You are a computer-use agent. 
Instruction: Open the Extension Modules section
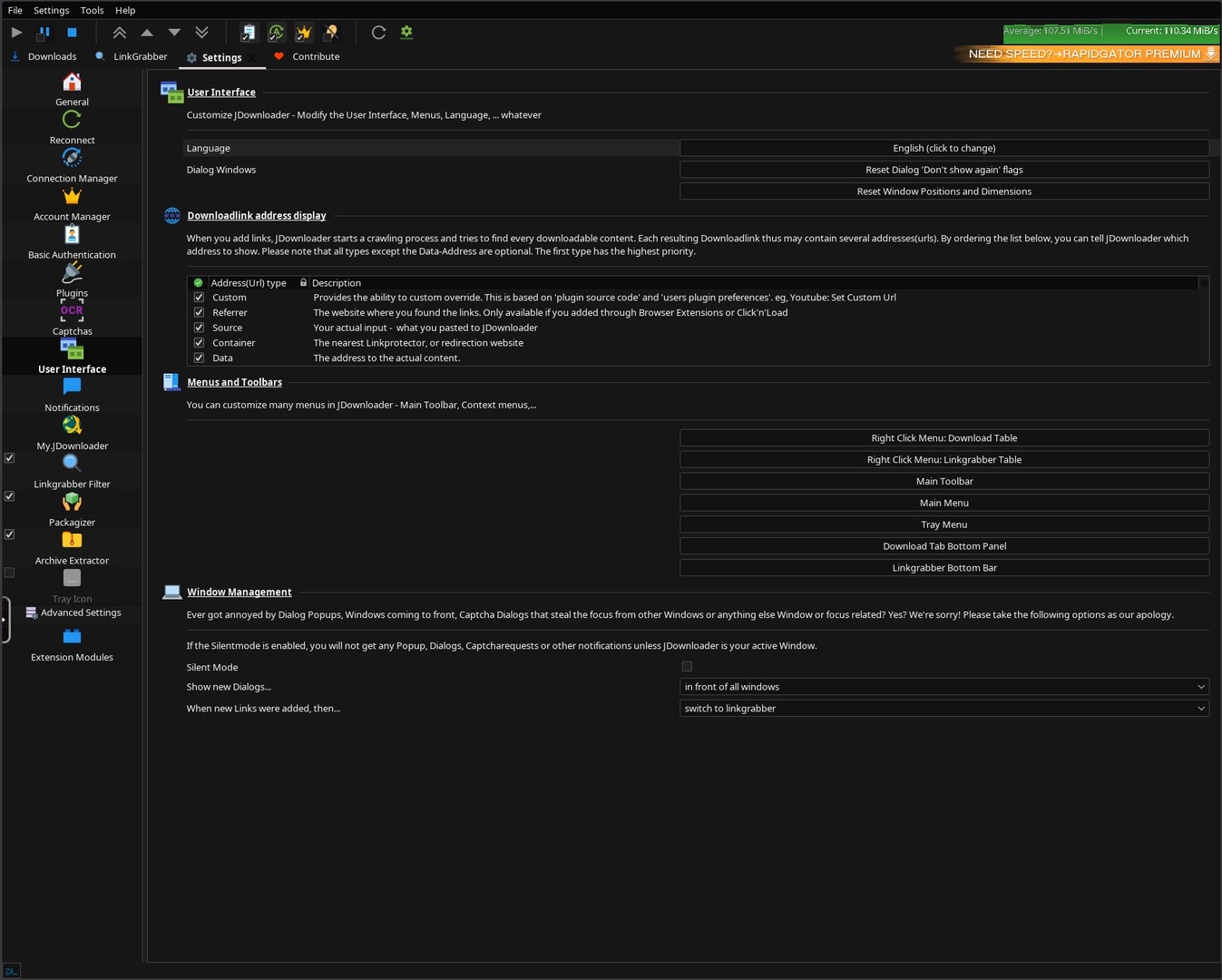tap(72, 644)
